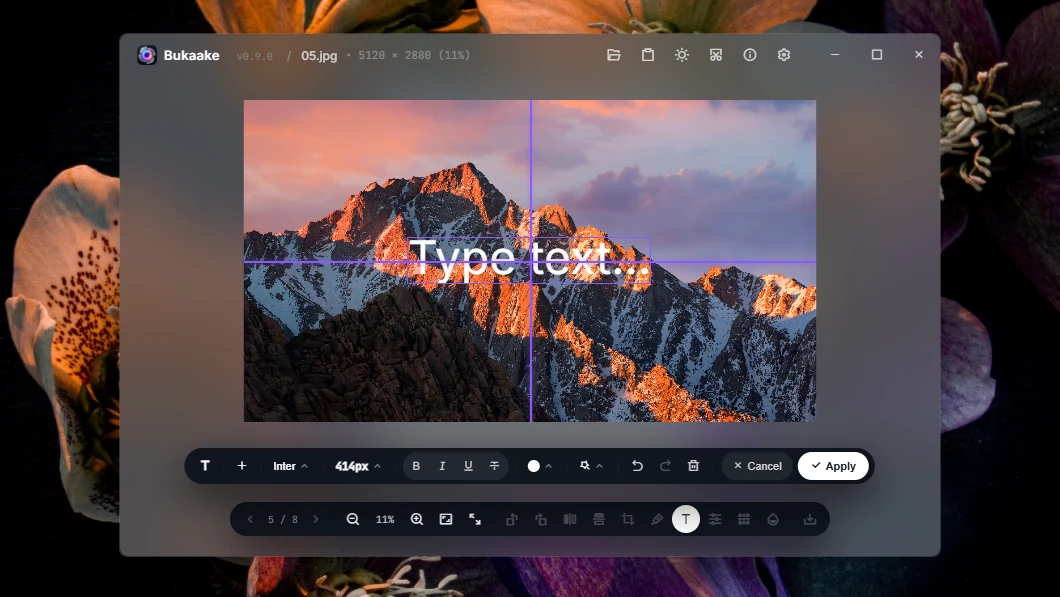Cancel the text editing

tap(757, 466)
